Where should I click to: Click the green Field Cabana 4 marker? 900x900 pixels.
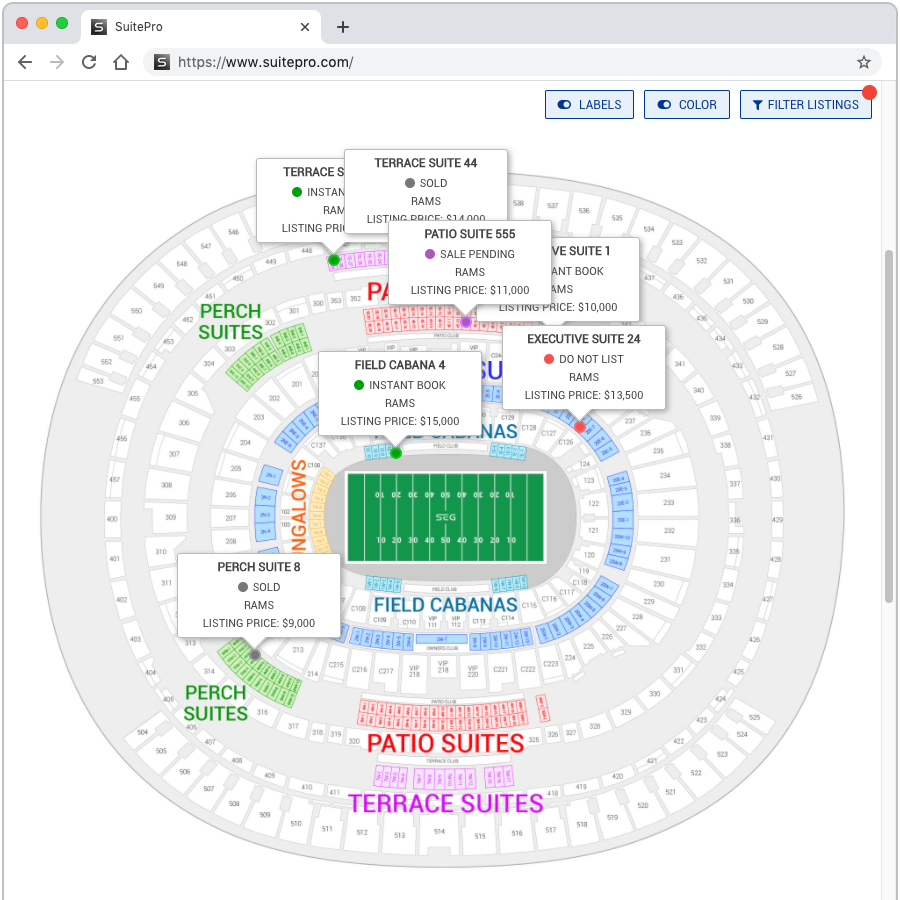click(396, 453)
